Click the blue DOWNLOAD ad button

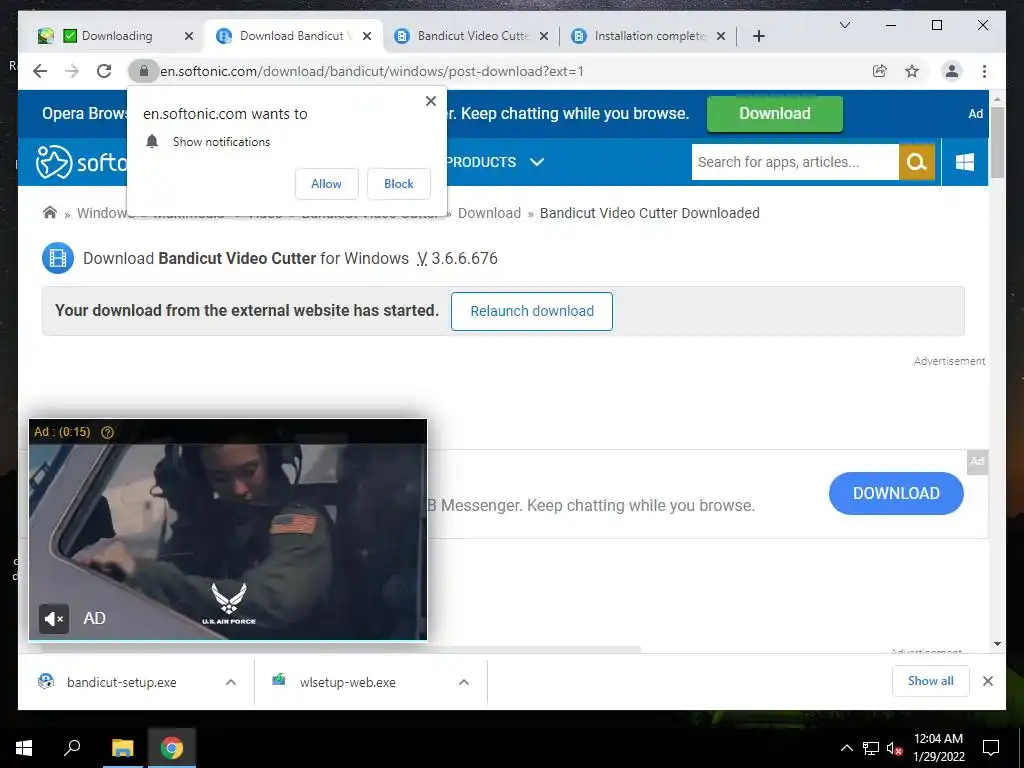[x=896, y=493]
